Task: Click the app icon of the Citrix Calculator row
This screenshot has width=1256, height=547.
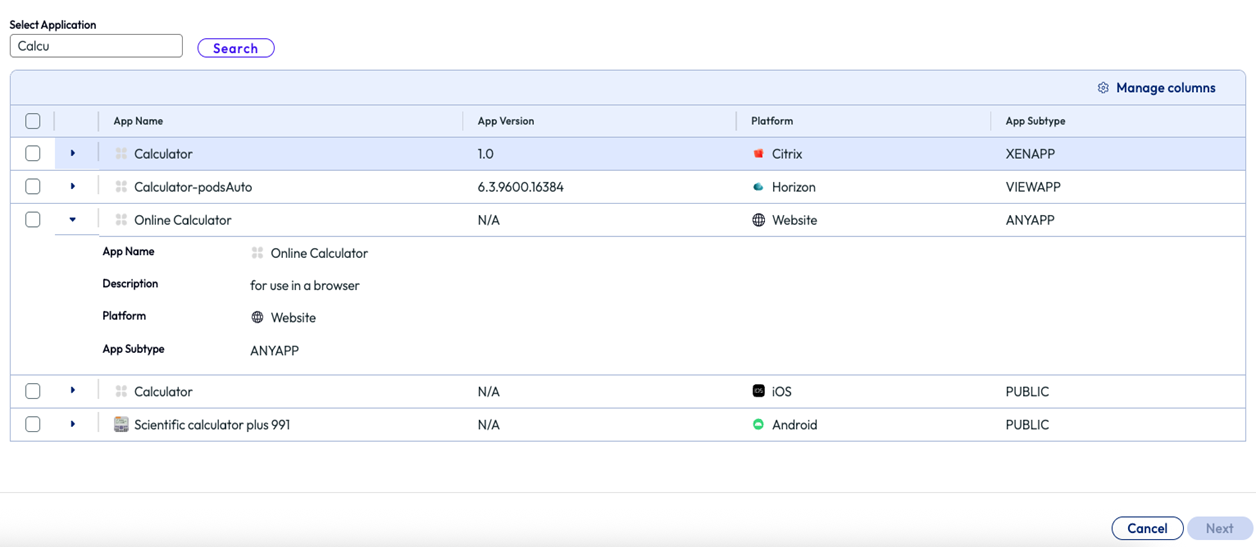Action: pyautogui.click(x=121, y=154)
